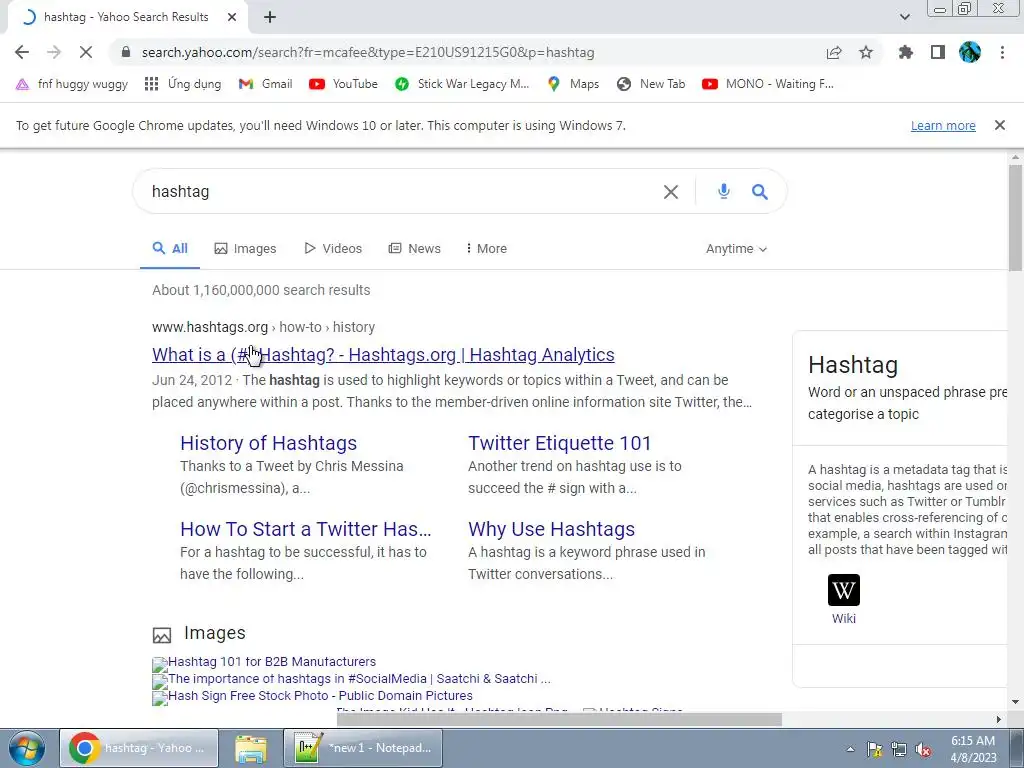Open Saatchi & Saatchi hashtags image
Image resolution: width=1024 pixels, height=768 pixels.
[351, 679]
